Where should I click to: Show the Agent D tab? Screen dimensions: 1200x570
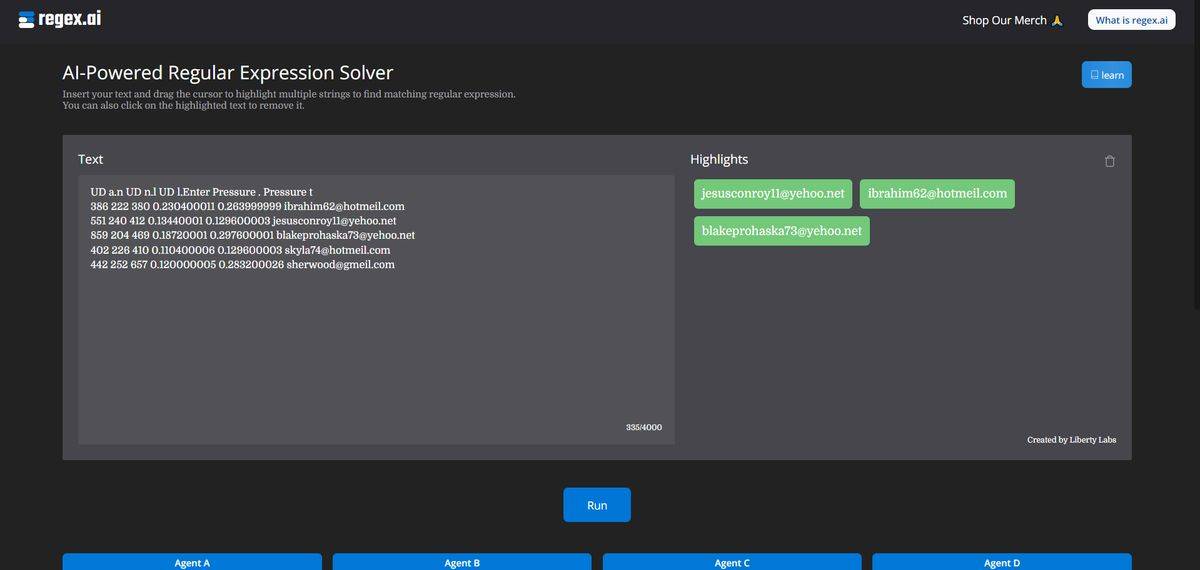point(1002,562)
